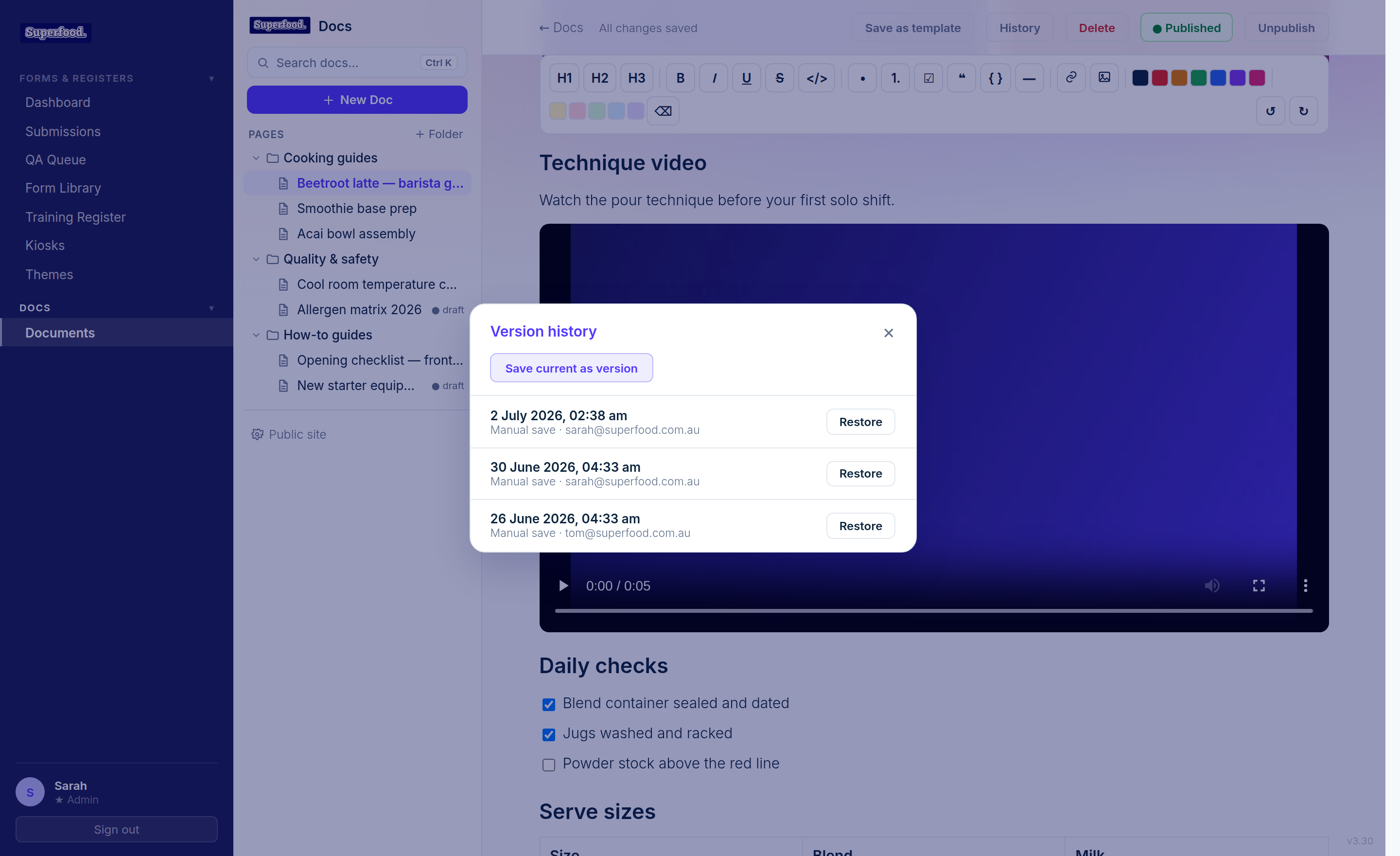Collapse the Quality & safety folder
This screenshot has height=856, width=1400.
click(x=256, y=259)
